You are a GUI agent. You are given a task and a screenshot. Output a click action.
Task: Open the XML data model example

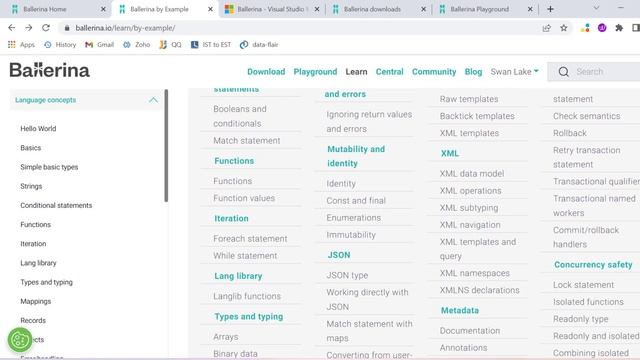pos(472,173)
